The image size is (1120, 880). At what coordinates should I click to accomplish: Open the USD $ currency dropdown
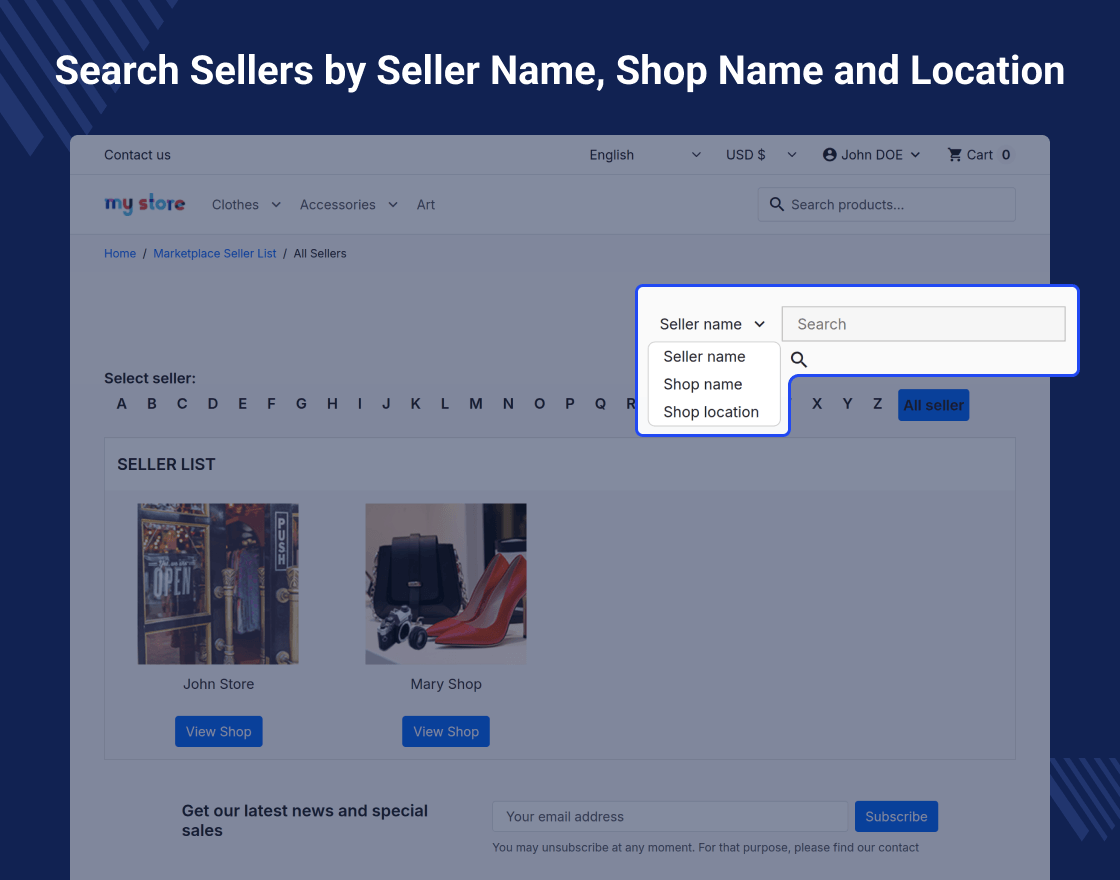(761, 155)
